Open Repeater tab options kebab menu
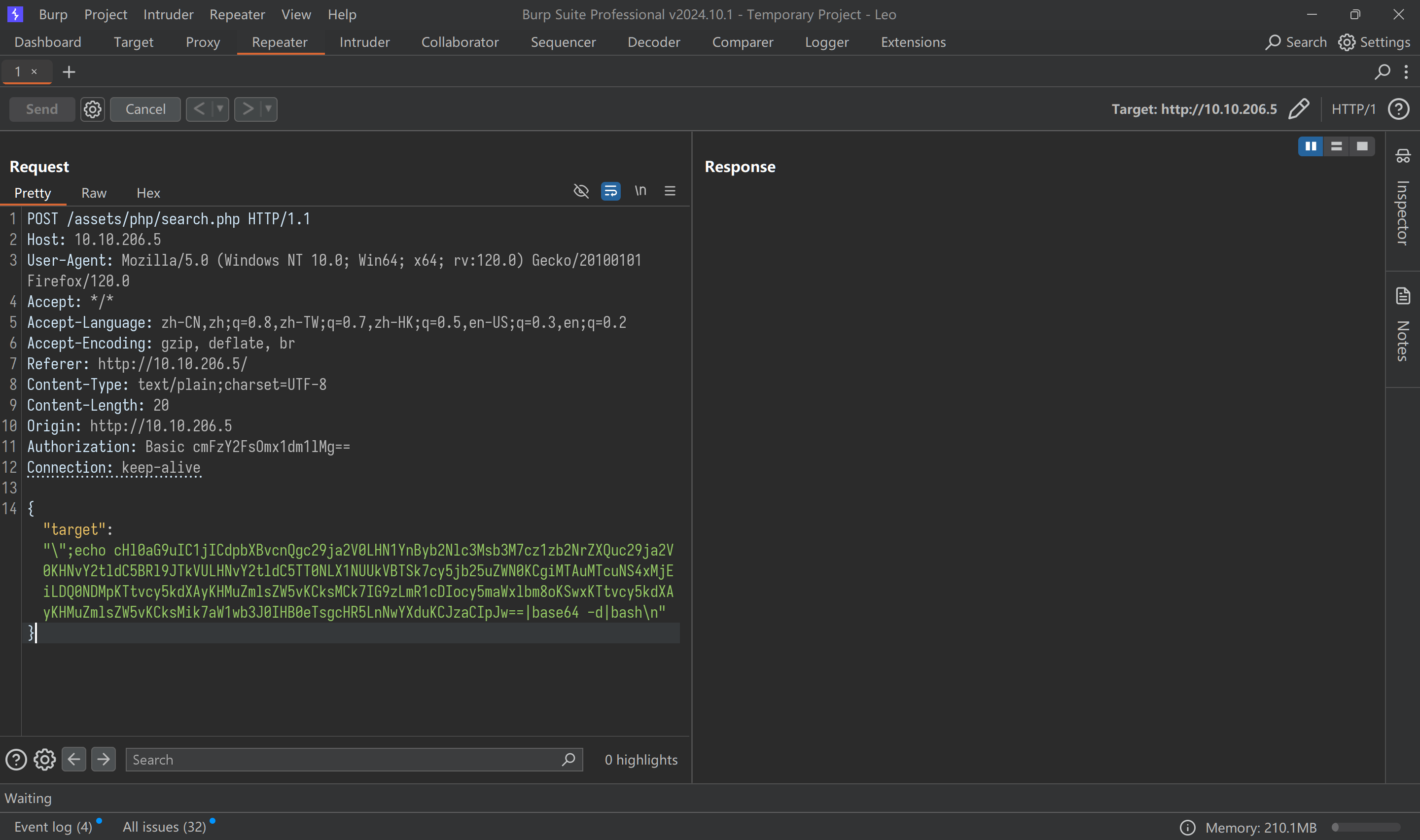The image size is (1420, 840). pos(1406,72)
